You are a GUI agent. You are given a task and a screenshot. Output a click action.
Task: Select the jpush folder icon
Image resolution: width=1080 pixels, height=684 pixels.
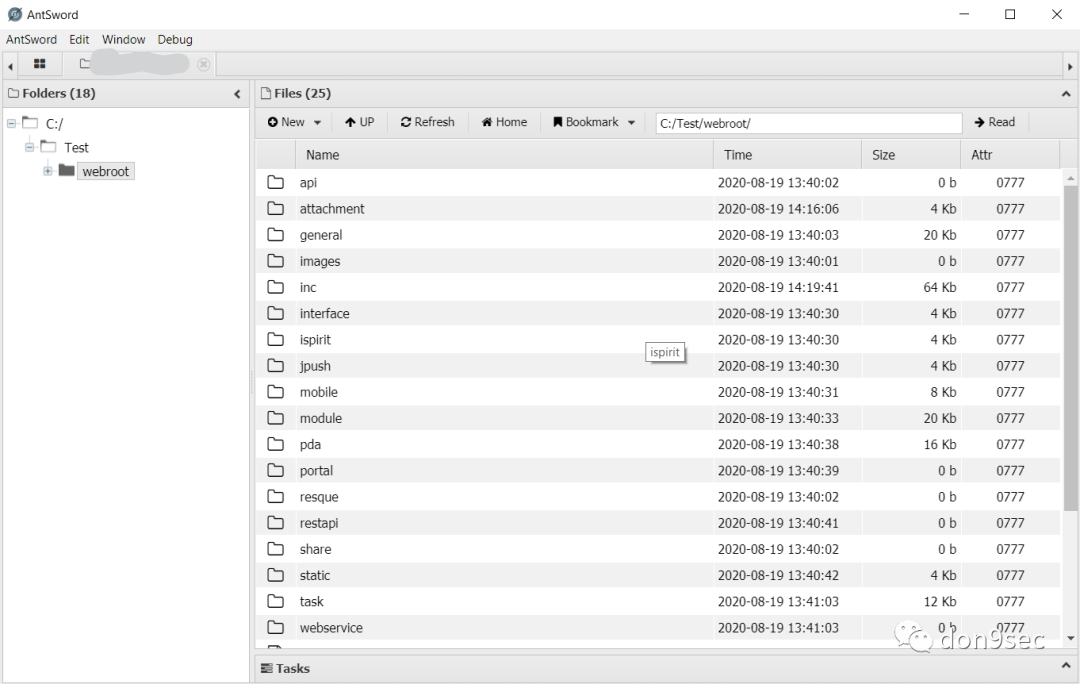click(x=276, y=366)
